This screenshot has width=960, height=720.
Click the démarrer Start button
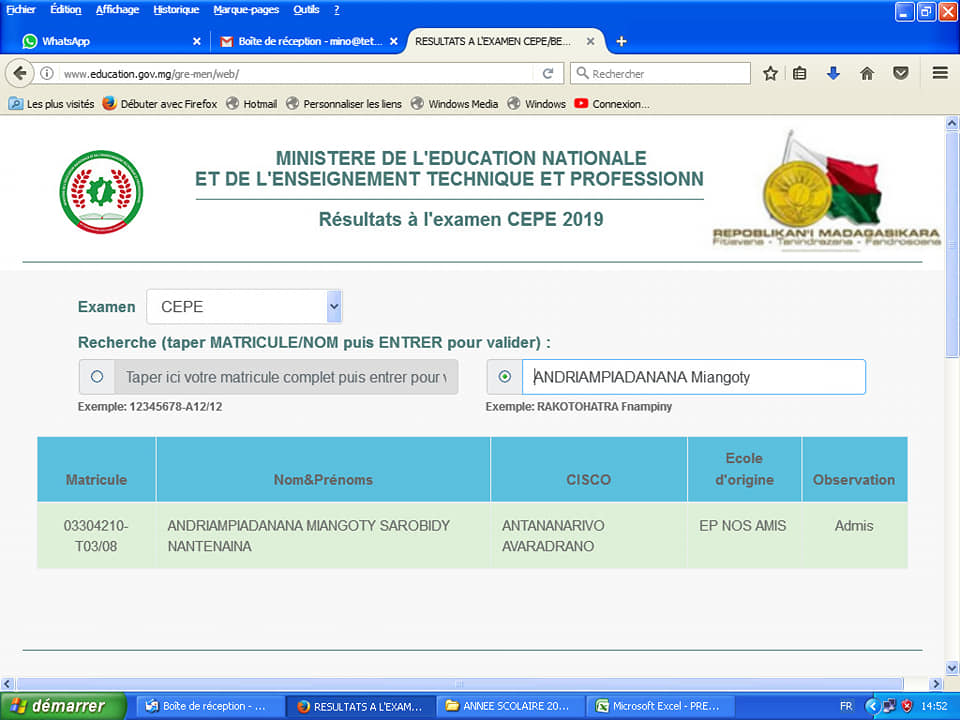click(62, 706)
